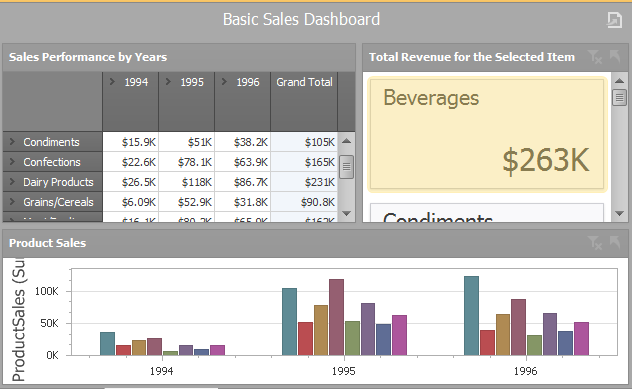This screenshot has width=632, height=389.
Task: Expand the Confections row
Action: coord(12,162)
